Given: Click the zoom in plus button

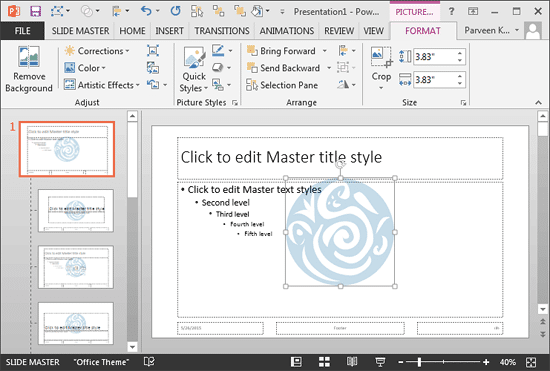Looking at the screenshot, I should pos(486,362).
